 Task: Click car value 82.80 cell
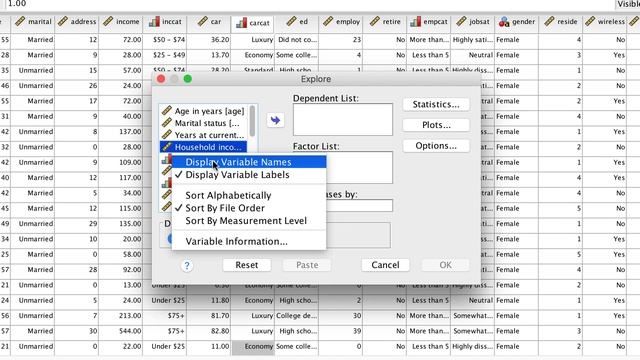[x=209, y=331]
